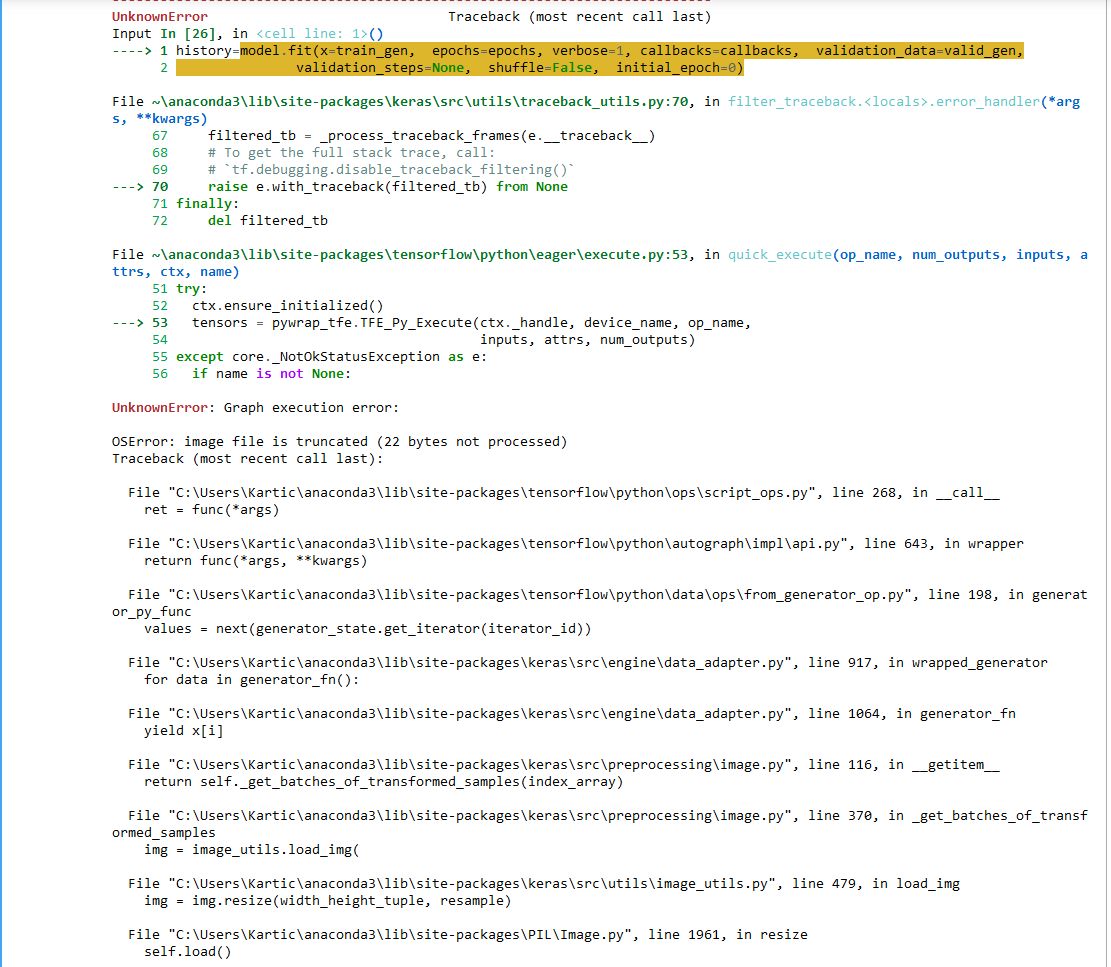Click script_ops.py line 268 file entry
Screen dimensions: 1111x967
pyautogui.click(x=563, y=492)
